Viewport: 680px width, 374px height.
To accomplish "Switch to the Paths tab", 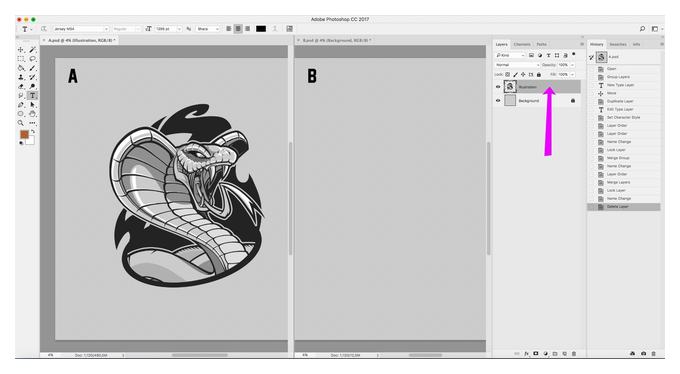I will tap(542, 44).
